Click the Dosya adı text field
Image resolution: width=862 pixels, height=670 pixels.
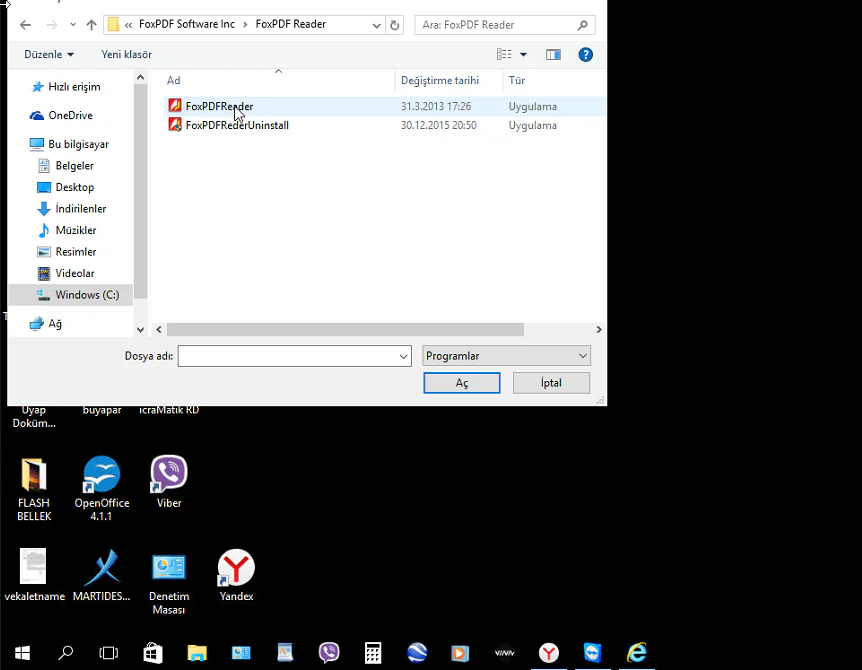287,356
